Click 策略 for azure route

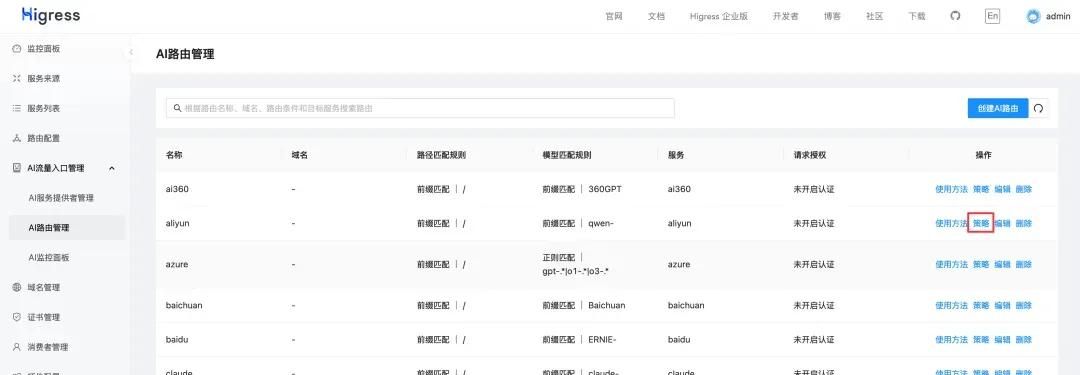[x=981, y=265]
